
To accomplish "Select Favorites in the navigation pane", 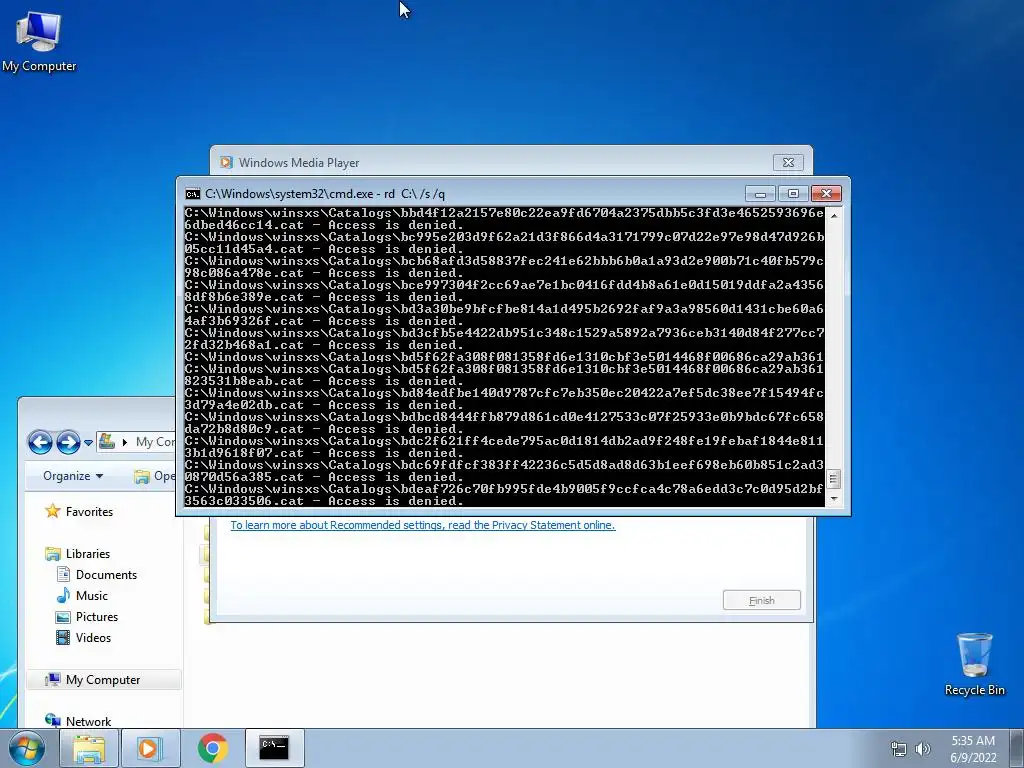I will pyautogui.click(x=79, y=511).
